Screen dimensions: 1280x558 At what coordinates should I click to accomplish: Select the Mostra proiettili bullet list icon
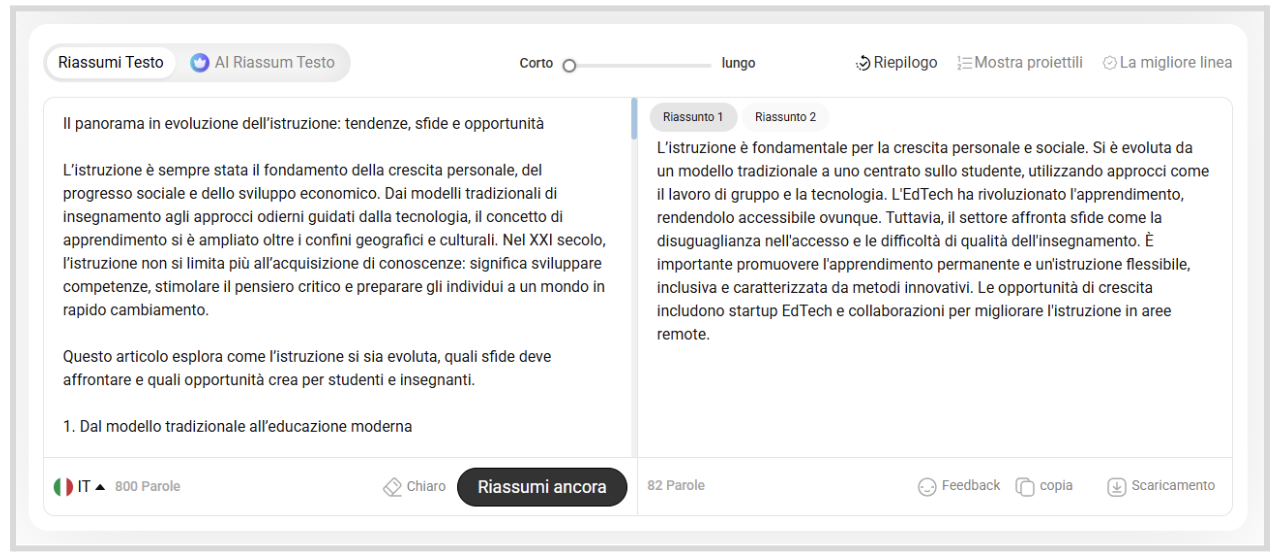[x=964, y=63]
